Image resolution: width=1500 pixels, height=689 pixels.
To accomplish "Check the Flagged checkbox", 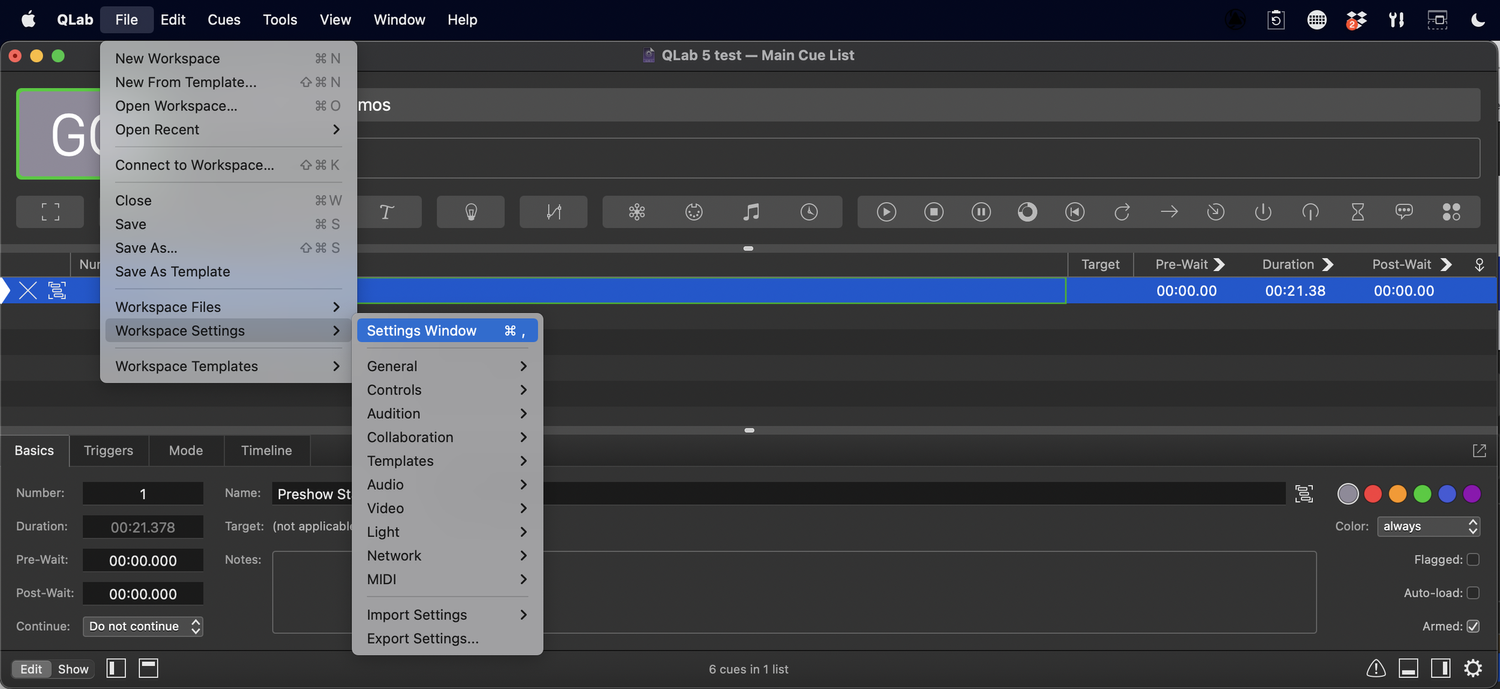I will [1474, 559].
